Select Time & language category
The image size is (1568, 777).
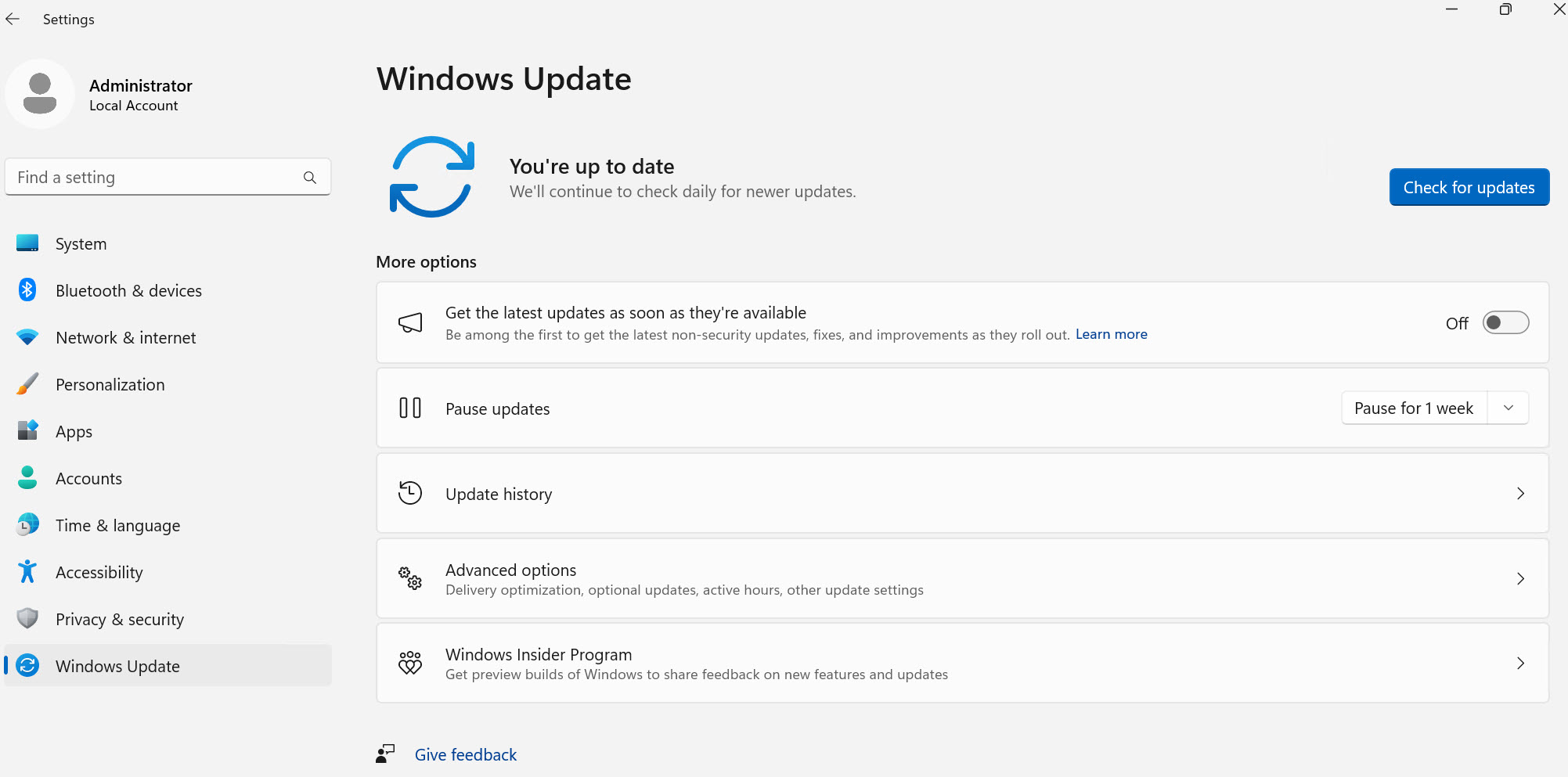click(168, 526)
